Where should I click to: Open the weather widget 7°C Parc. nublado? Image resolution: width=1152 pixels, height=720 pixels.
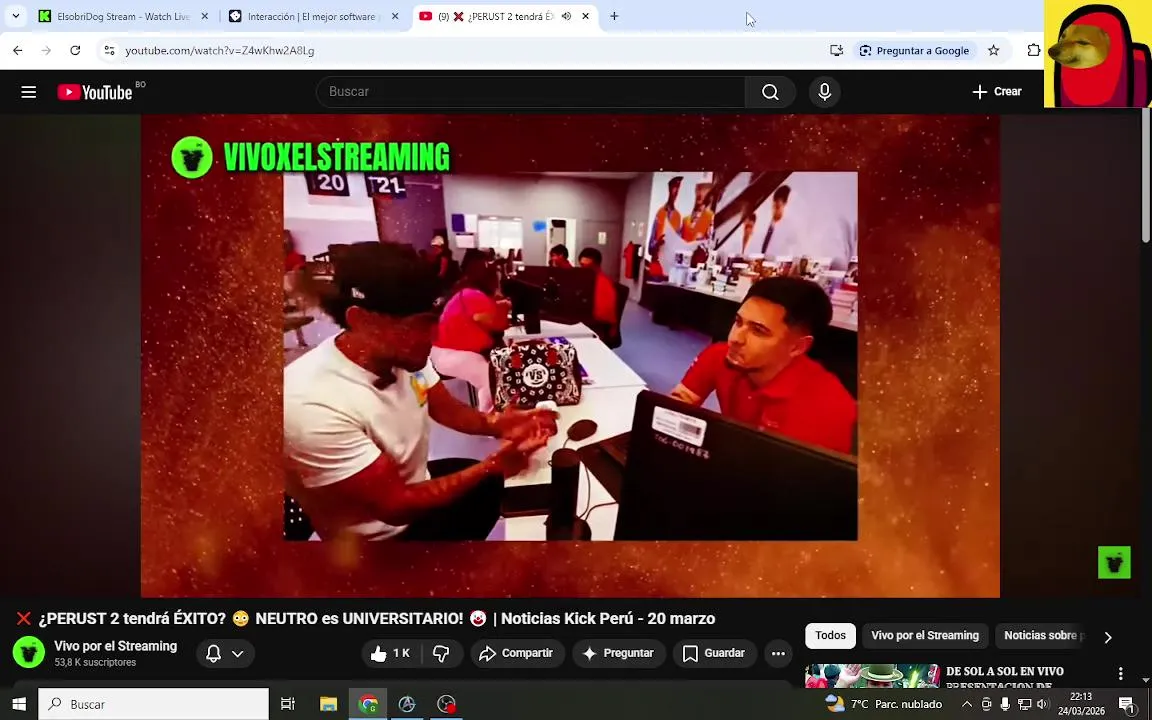point(884,704)
